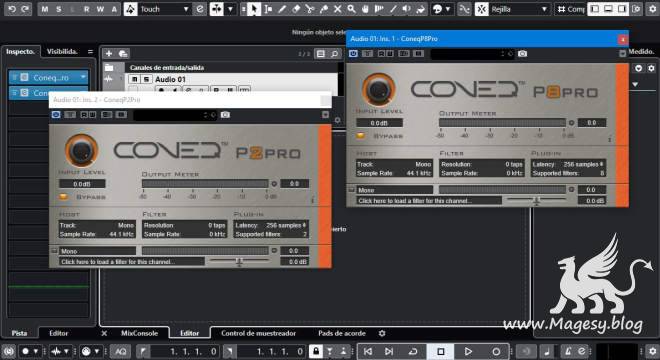Toggle the punch points lock button
Viewport: 660px width, 360px height.
316,351
